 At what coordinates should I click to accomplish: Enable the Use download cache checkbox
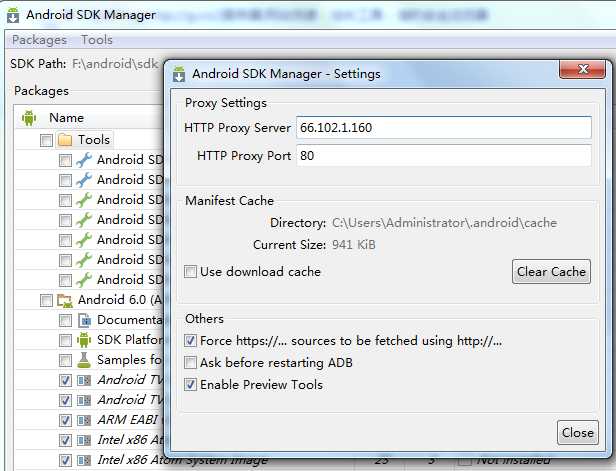191,271
